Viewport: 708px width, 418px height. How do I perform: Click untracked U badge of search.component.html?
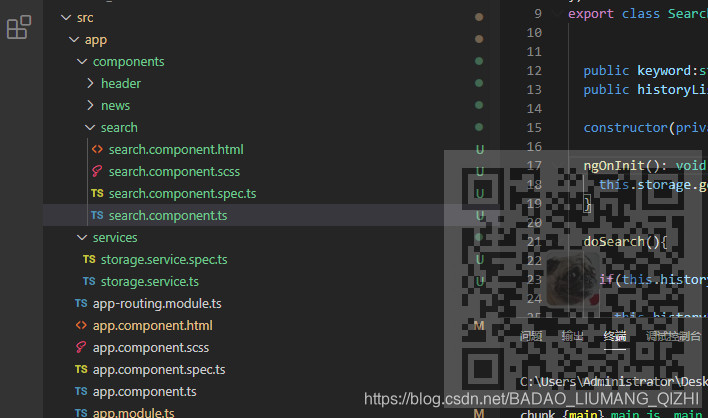[x=480, y=149]
